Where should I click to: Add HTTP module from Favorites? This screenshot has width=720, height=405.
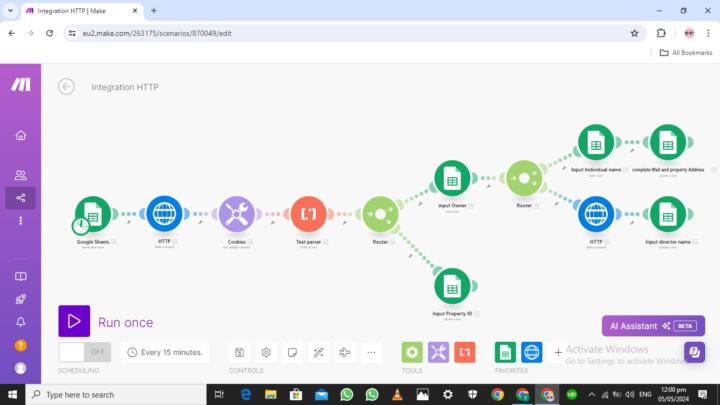(532, 352)
